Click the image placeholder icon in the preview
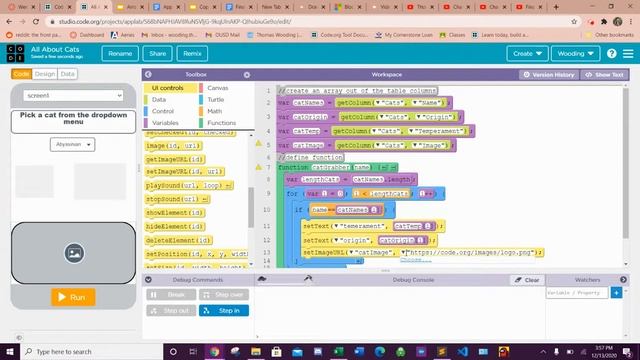The image size is (640, 360). point(74,253)
